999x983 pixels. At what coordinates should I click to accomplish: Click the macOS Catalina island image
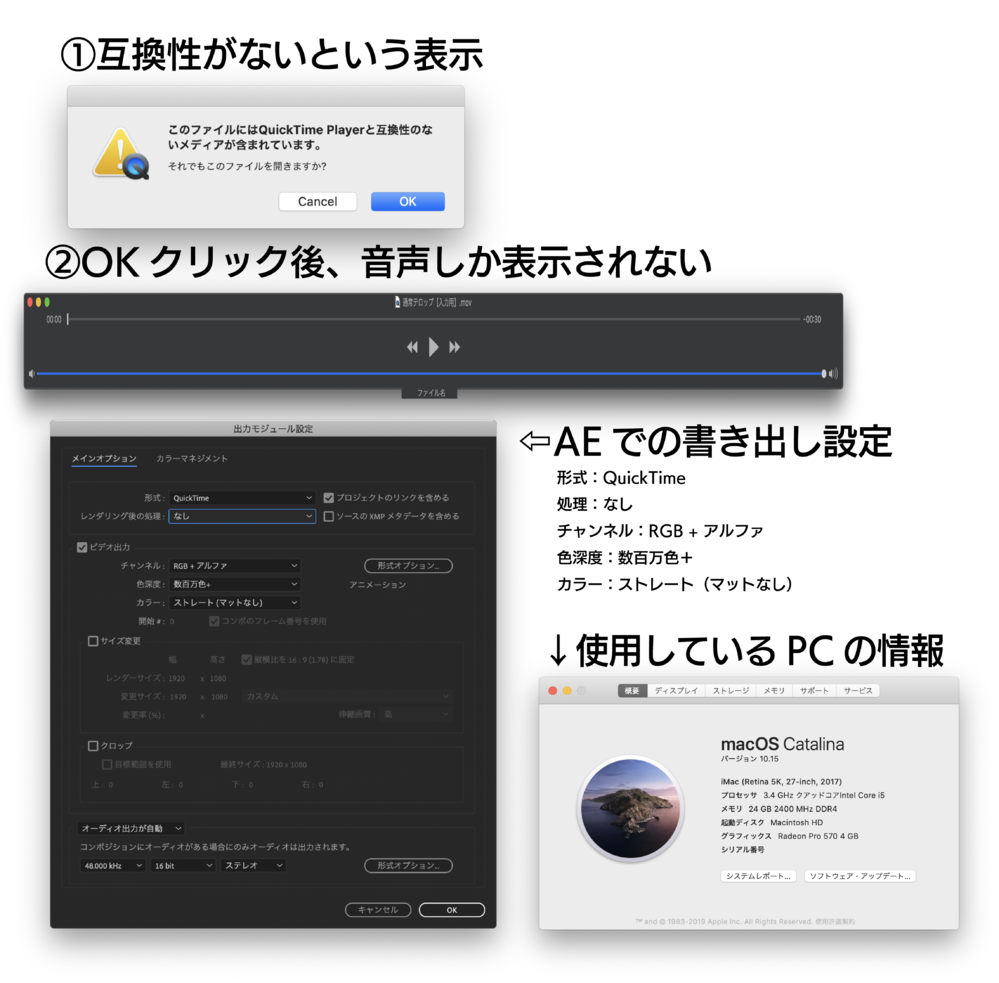pos(631,809)
